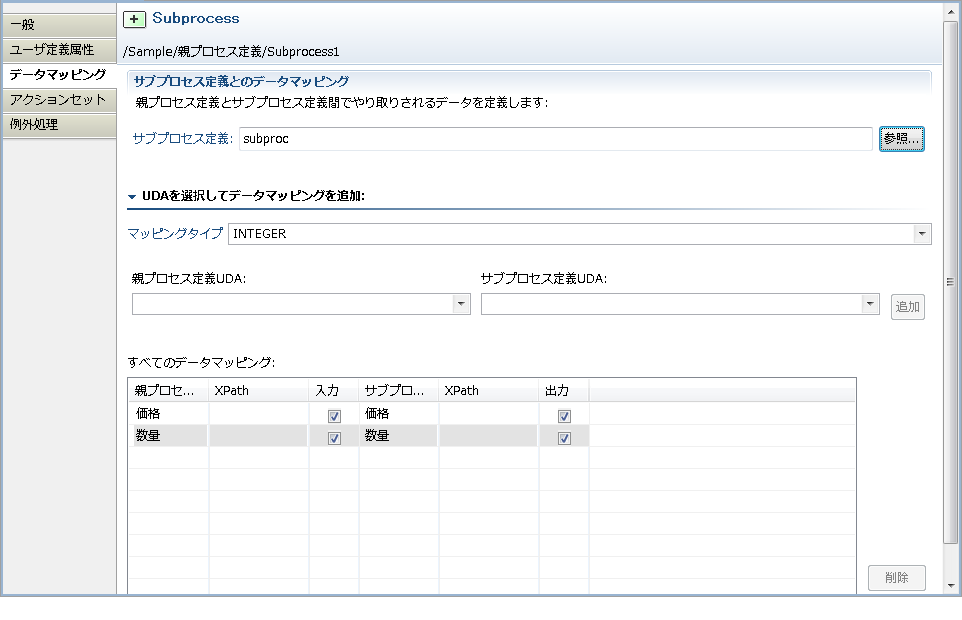Click the scroll down arrow of the panel
962x620 pixels.
click(951, 586)
